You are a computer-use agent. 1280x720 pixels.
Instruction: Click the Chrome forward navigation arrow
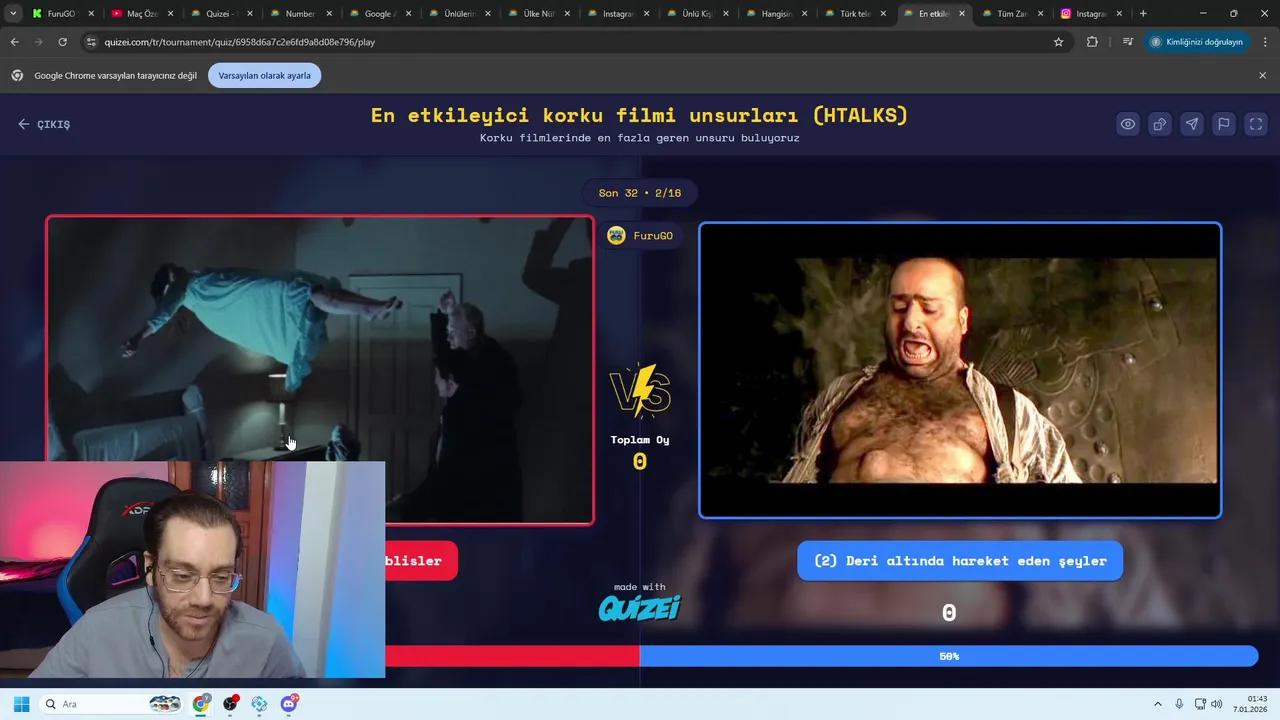38,42
